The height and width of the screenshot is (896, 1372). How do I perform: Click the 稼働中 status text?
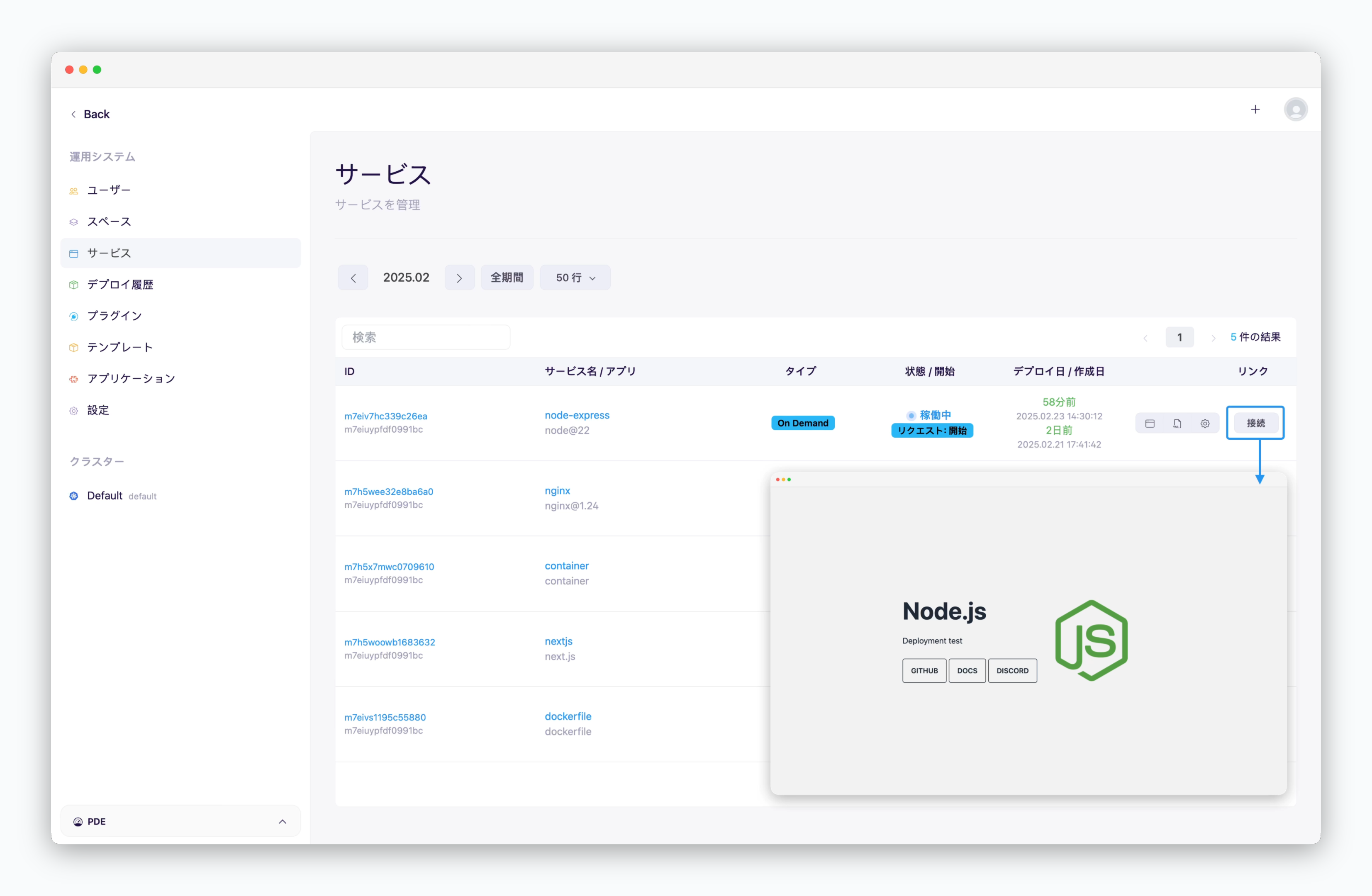935,416
